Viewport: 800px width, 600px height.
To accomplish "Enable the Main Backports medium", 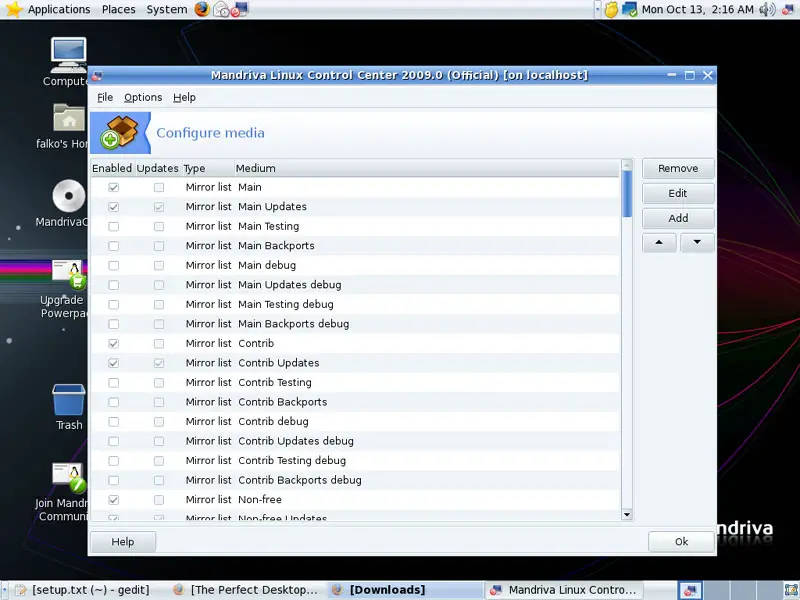I will 113,246.
